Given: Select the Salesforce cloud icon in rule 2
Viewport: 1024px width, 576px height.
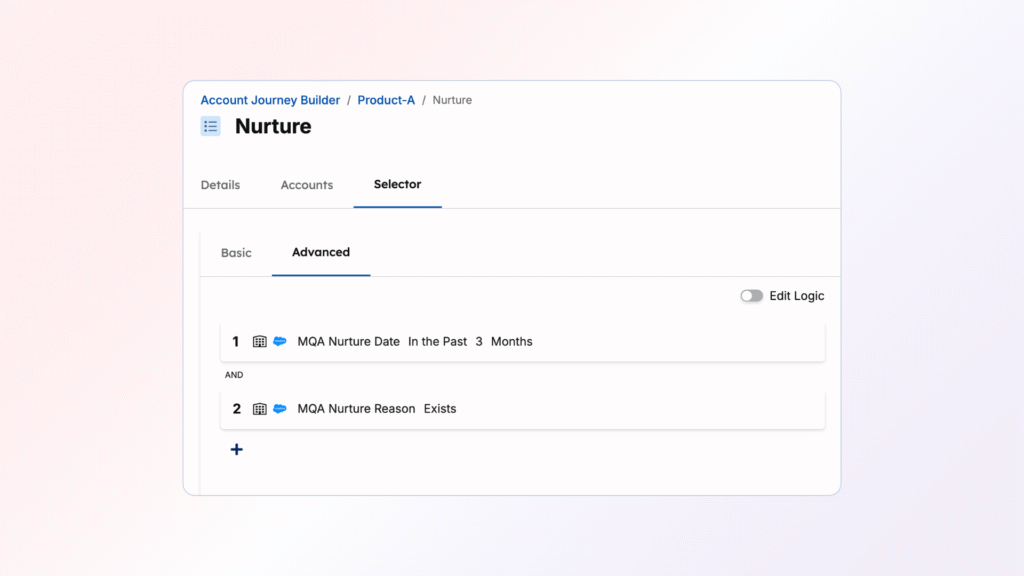Looking at the screenshot, I should (279, 408).
